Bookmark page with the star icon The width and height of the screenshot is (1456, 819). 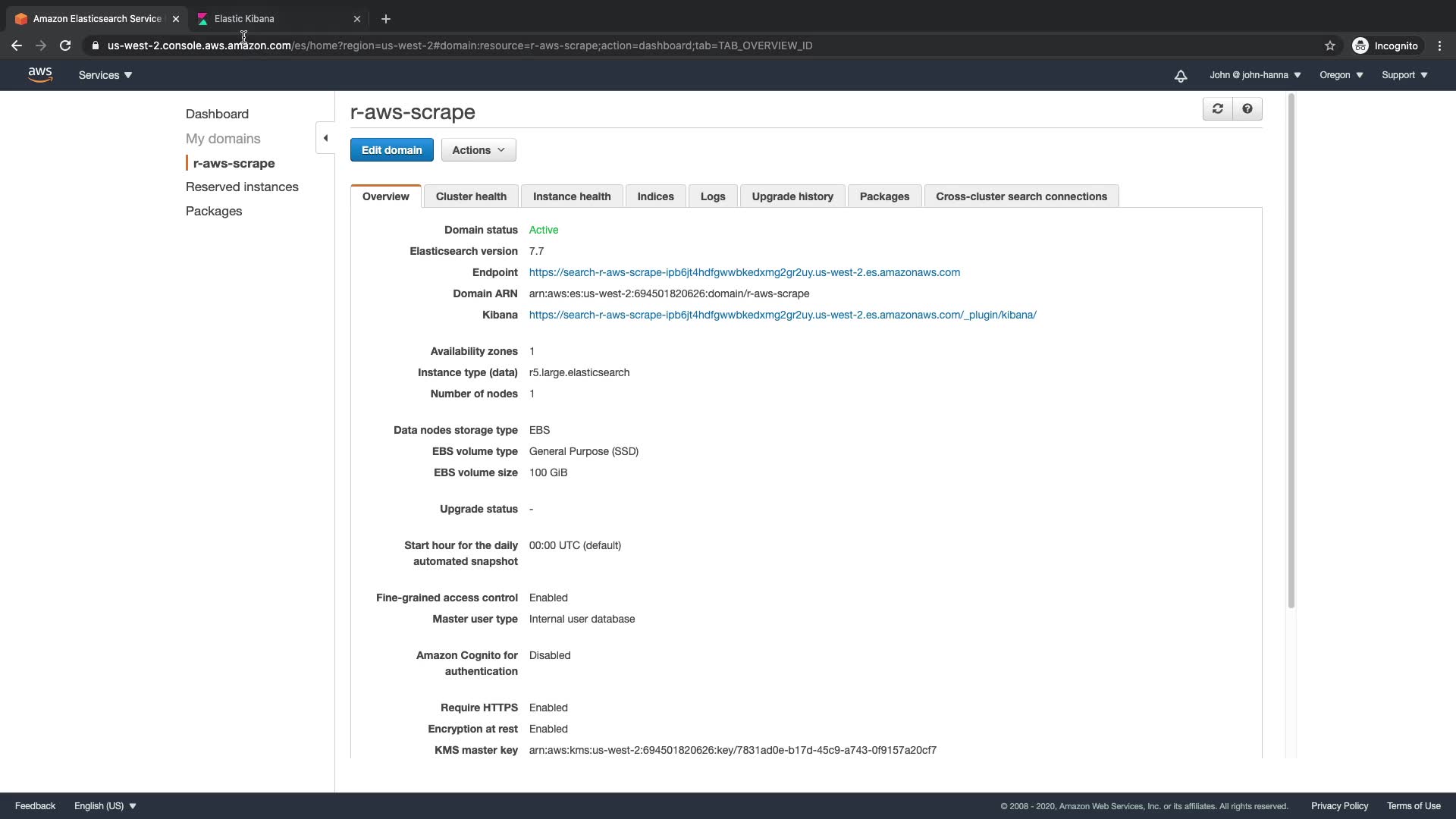pos(1329,45)
